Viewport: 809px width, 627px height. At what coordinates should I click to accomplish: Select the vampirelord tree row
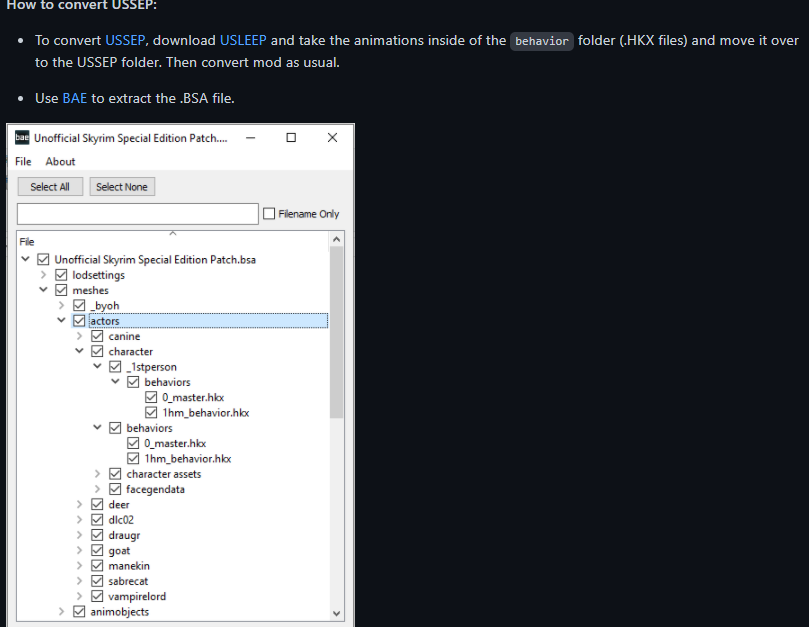[137, 596]
